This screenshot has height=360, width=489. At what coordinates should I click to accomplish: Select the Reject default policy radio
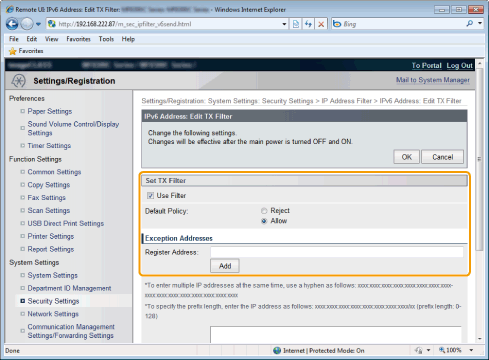[264, 211]
